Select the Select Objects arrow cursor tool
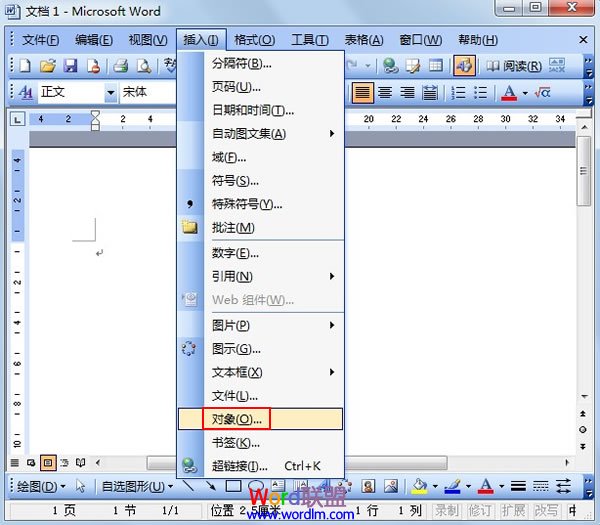The width and height of the screenshot is (600, 525). [x=80, y=486]
